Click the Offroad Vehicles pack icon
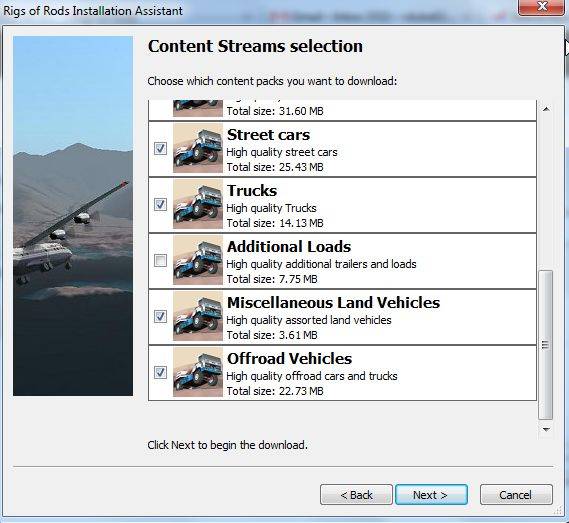This screenshot has width=569, height=523. coord(198,372)
